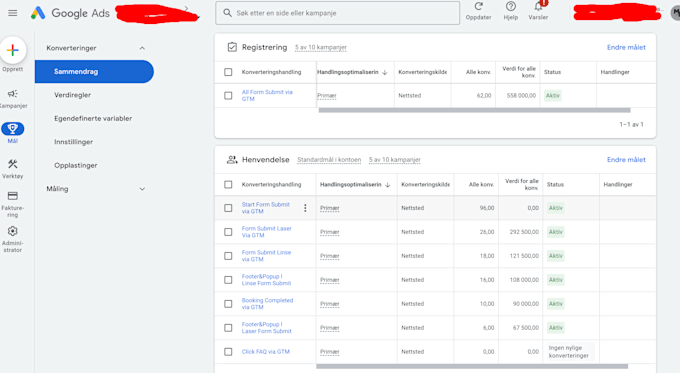Image resolution: width=680 pixels, height=373 pixels.
Task: Focus the Søk etter en side search field
Action: (x=337, y=13)
